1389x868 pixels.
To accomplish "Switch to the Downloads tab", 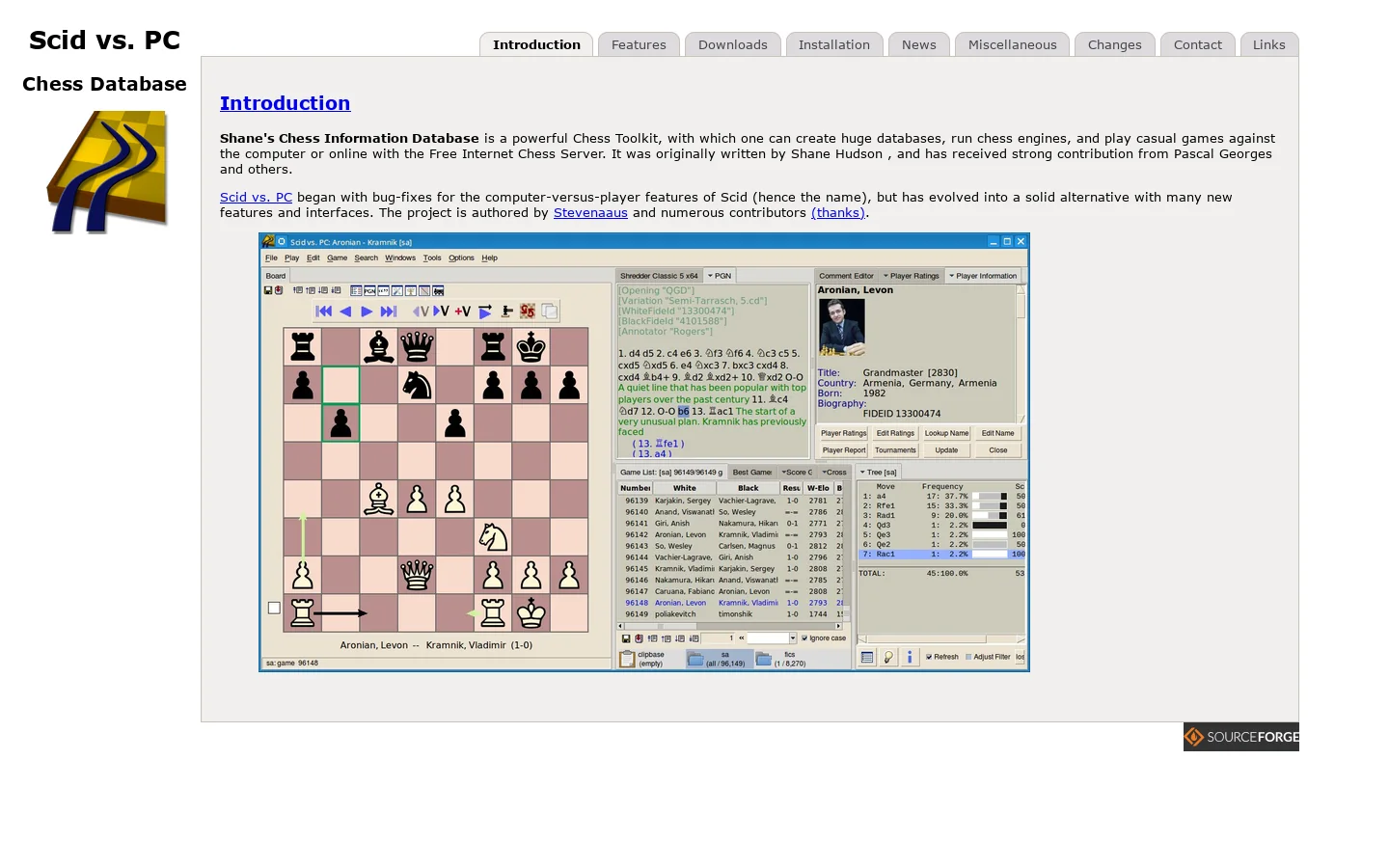I will click(733, 44).
